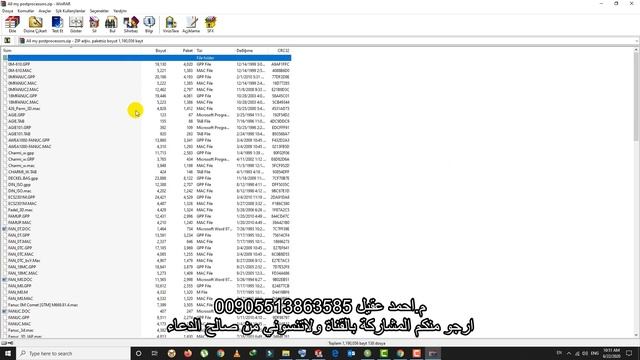The width and height of the screenshot is (640, 360).
Task: Select file Fanuc_3d.mac
Action: click(21, 330)
